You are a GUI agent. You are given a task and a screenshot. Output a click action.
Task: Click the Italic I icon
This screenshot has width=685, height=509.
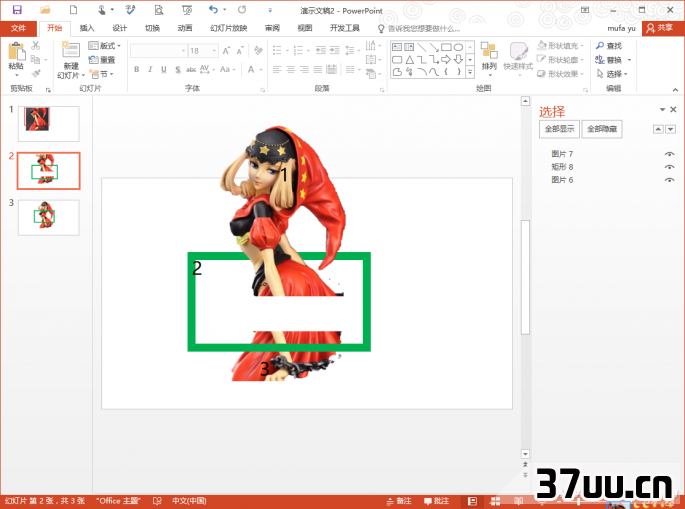click(x=150, y=69)
